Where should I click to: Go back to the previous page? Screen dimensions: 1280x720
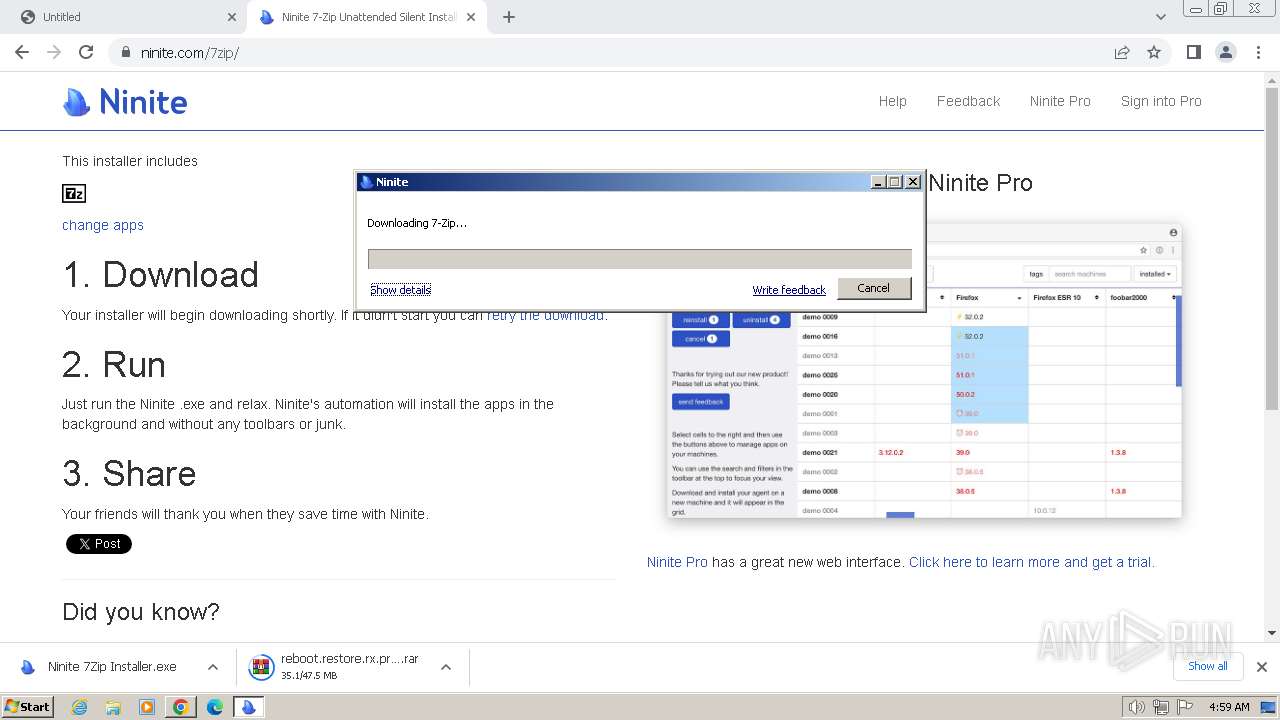pyautogui.click(x=22, y=52)
